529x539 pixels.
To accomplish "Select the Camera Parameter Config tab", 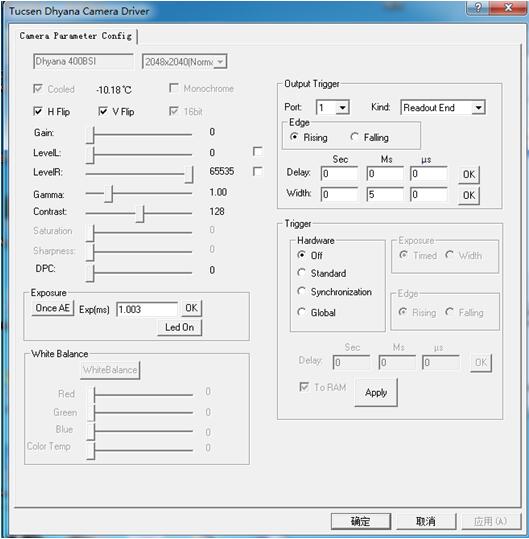I will point(76,36).
